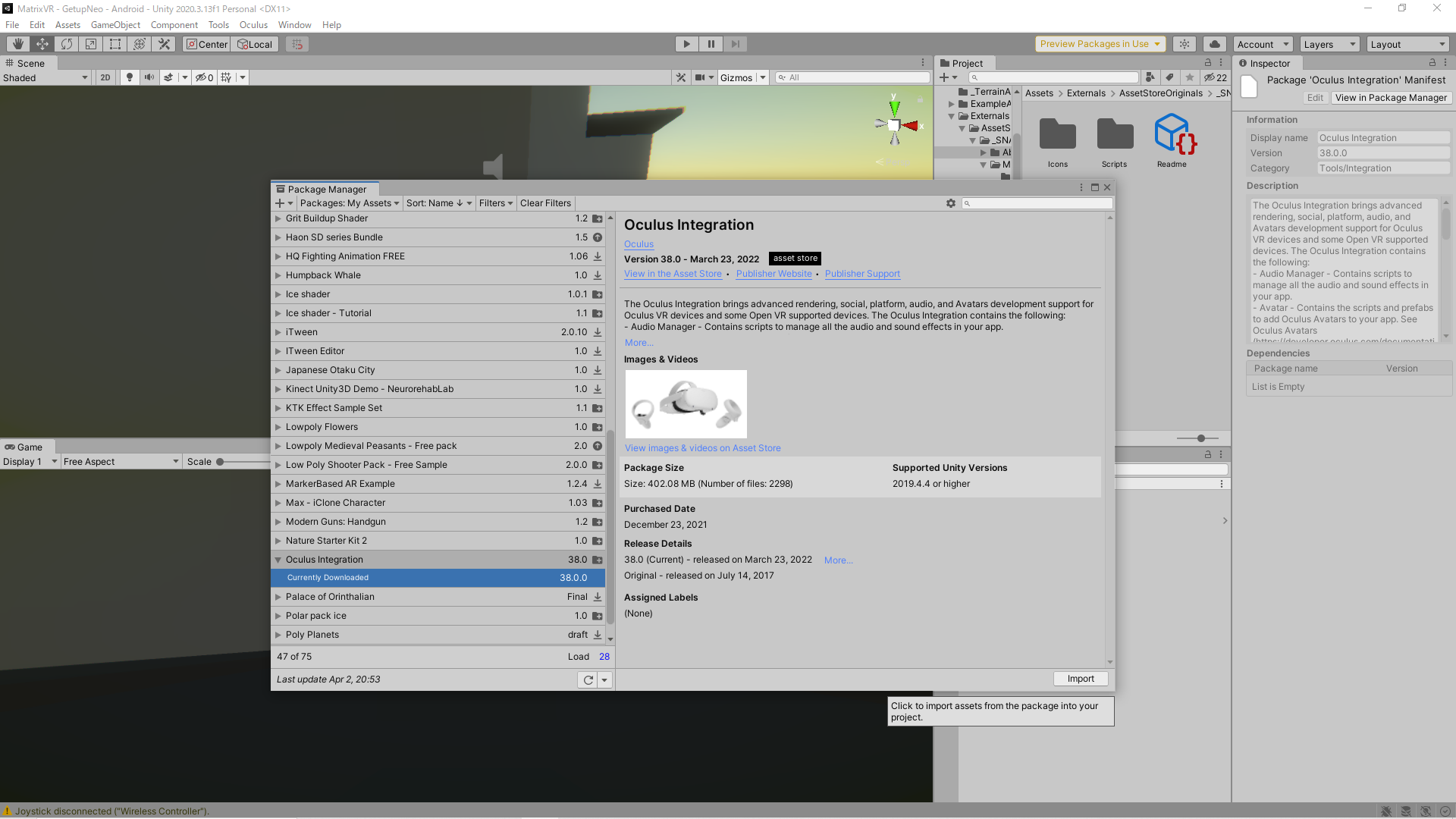Toggle the hidden objects count in Scene view

[x=204, y=77]
